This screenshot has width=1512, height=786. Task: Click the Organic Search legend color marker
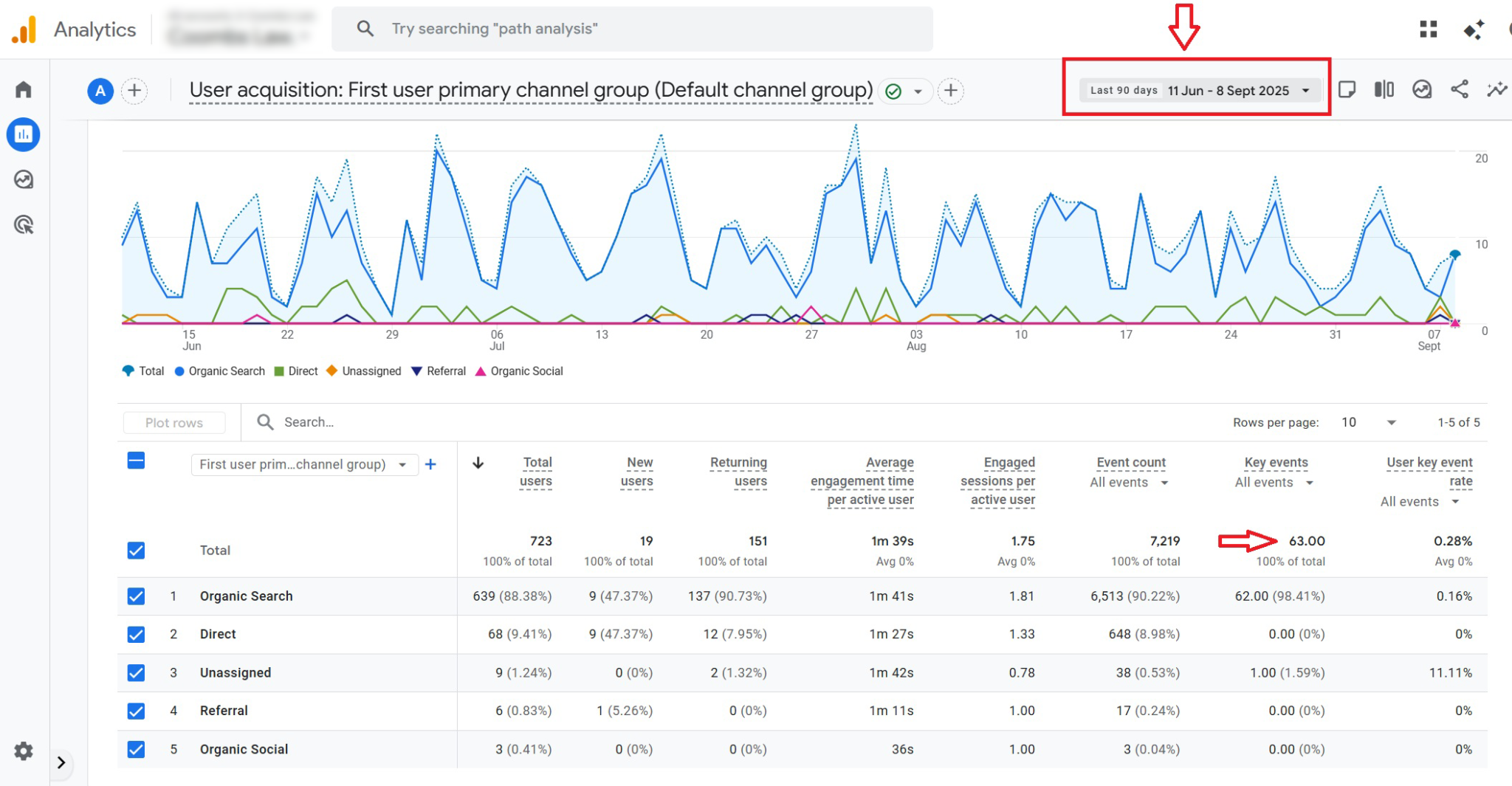[179, 371]
